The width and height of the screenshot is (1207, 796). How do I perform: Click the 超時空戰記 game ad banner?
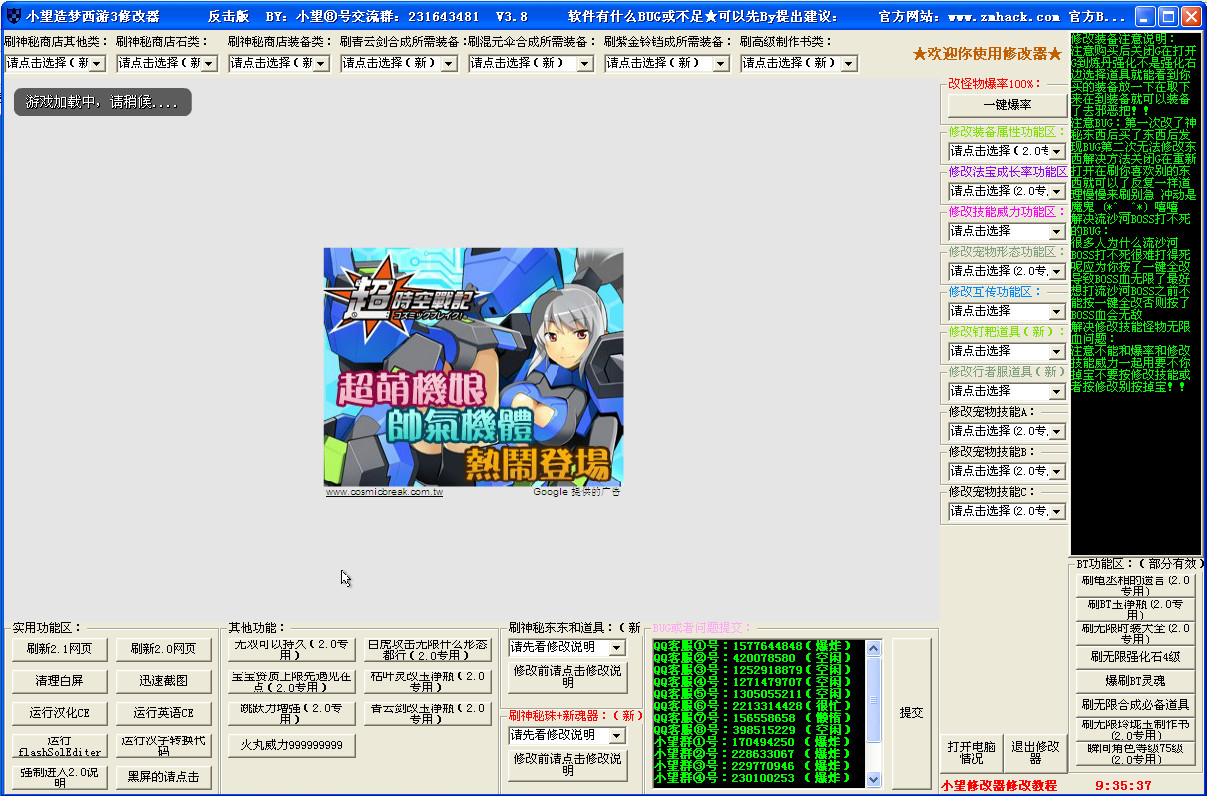(x=473, y=367)
